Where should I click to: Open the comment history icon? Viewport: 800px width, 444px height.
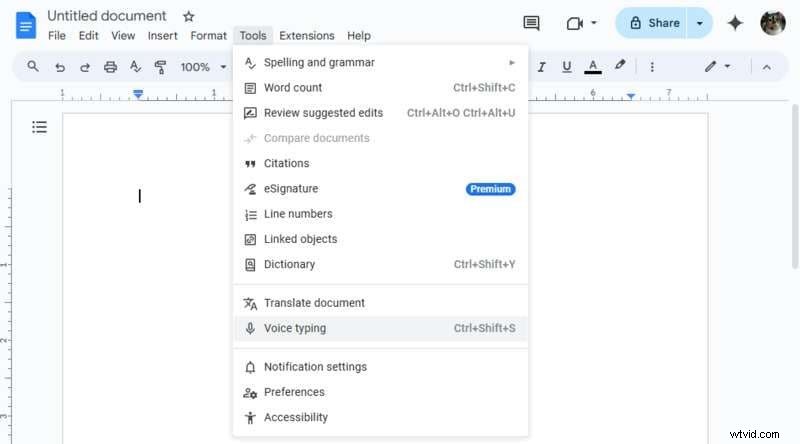pyautogui.click(x=531, y=23)
